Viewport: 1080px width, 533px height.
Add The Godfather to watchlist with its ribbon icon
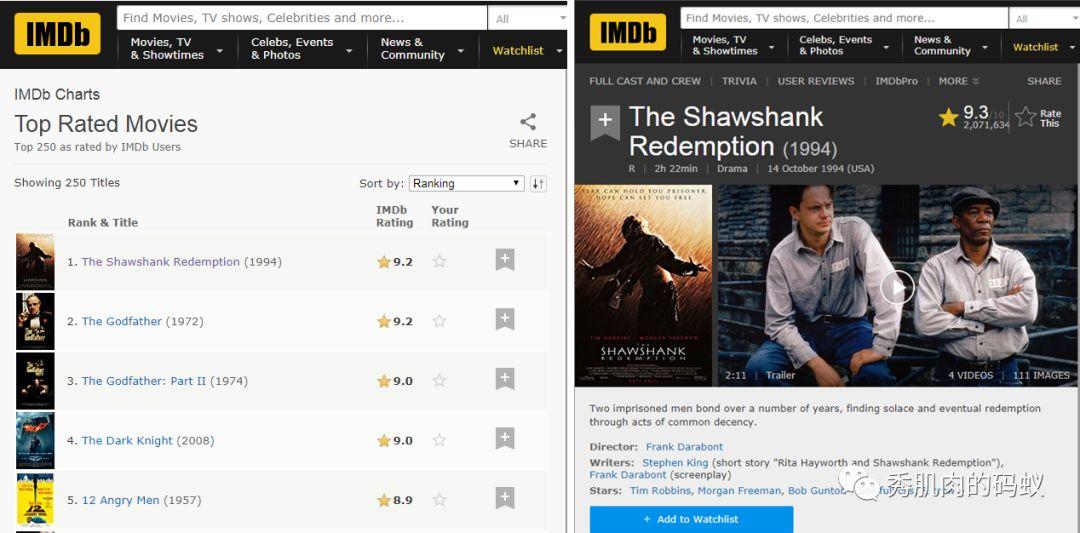point(505,320)
